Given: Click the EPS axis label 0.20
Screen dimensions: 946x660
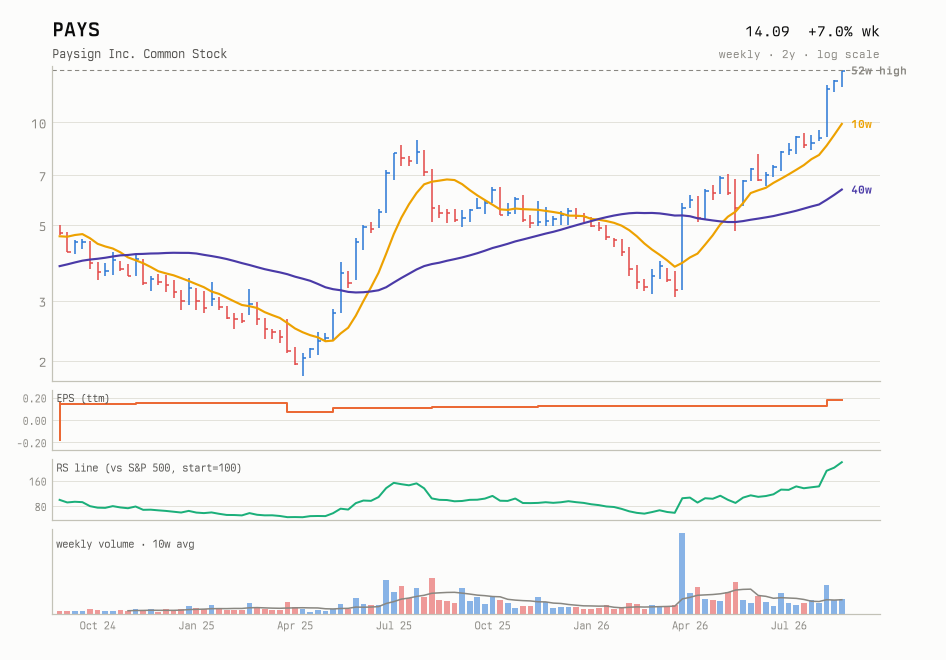Looking at the screenshot, I should point(34,399).
